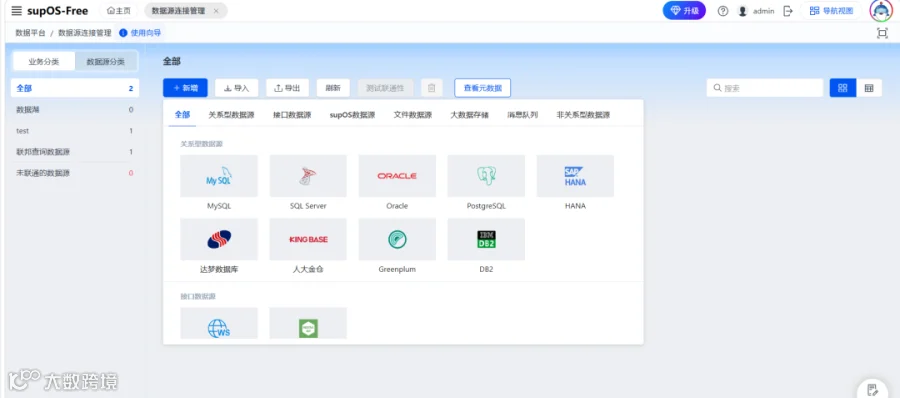Select the Greenplum data source
Screen dimensions: 900x398
[397, 239]
